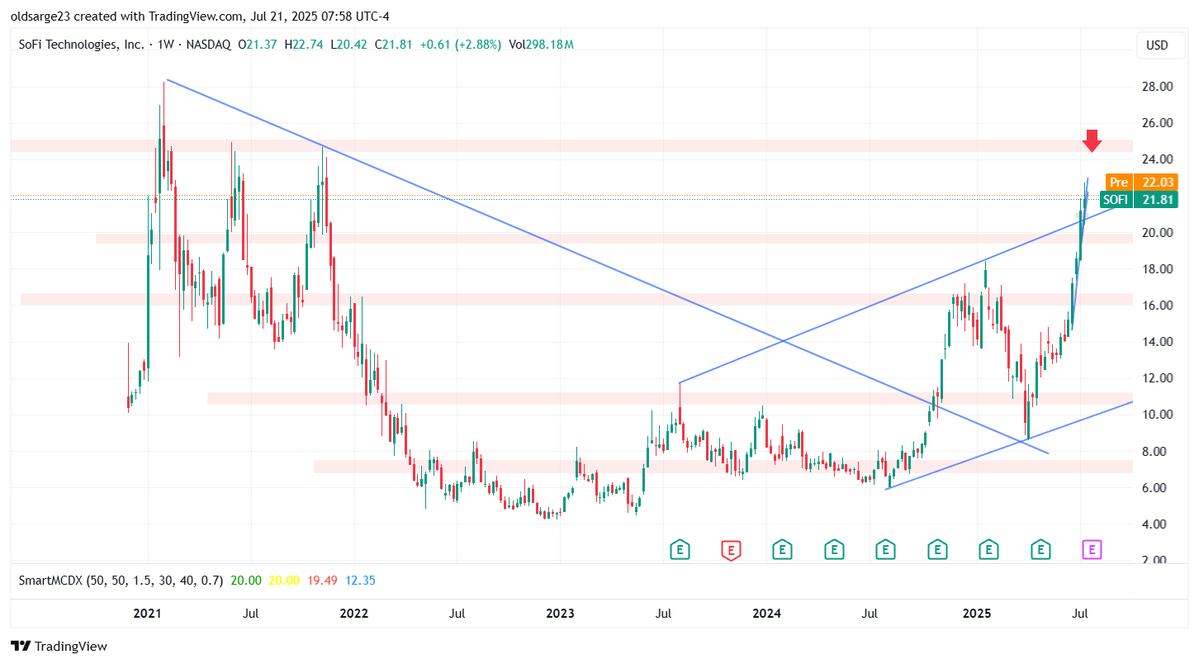Click the 8.00 price axis label
This screenshot has height=664, width=1199.
(x=1154, y=451)
